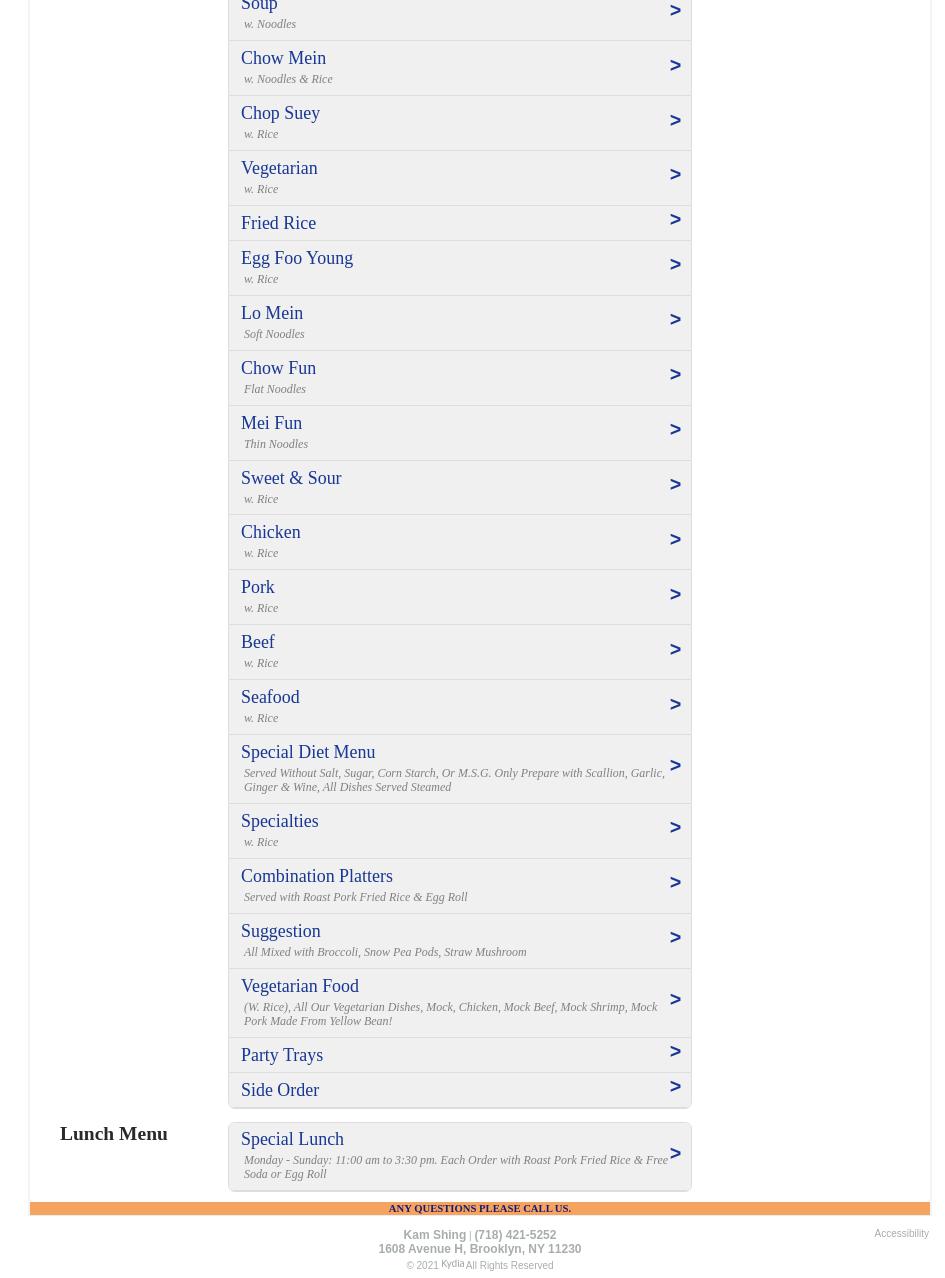
Task: Click the arrow beside Fried Rice
Action: coord(675,219)
